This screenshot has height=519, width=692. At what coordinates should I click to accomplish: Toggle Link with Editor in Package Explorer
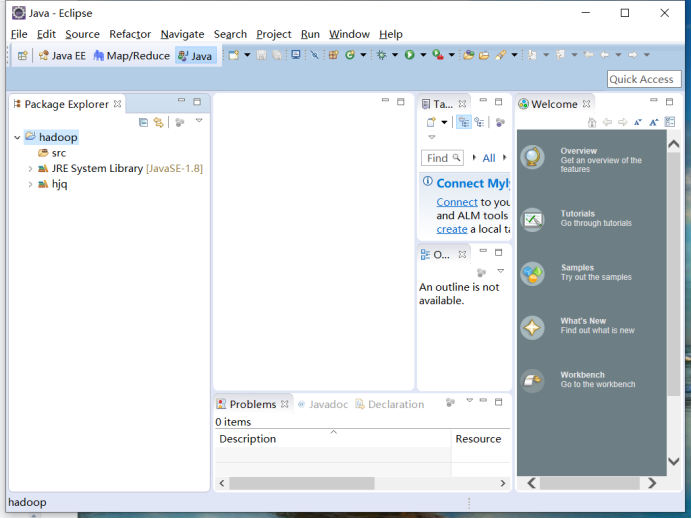(158, 122)
